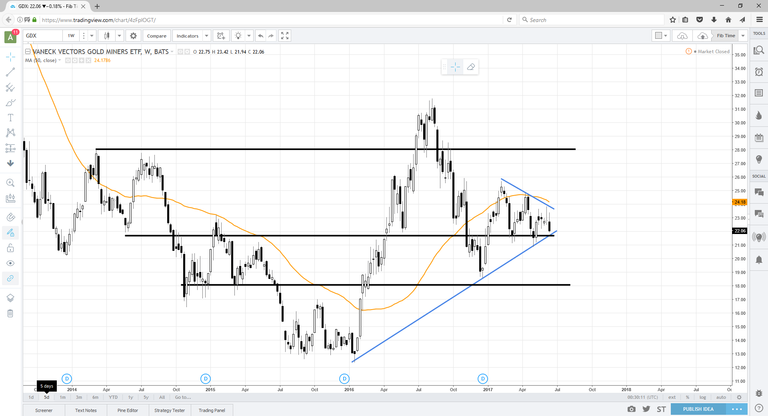Toggle drawings sync link icon
Screen dimensions: 768x416
(x=10, y=278)
